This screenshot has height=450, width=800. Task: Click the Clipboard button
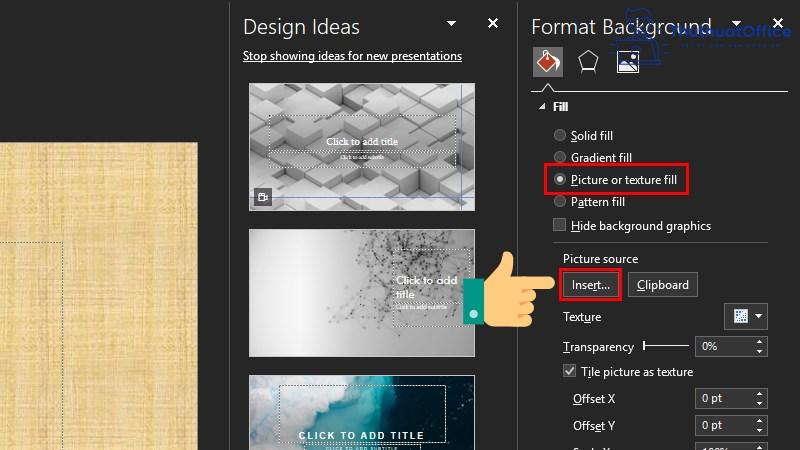click(x=663, y=285)
